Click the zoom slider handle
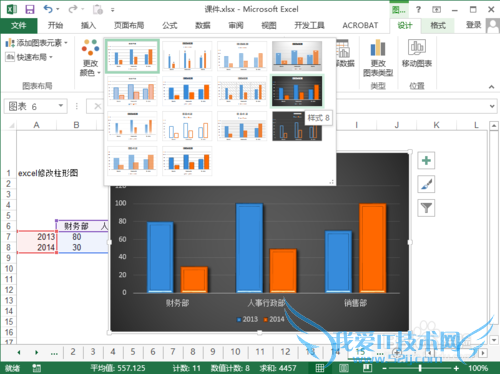Viewport: 500px width, 374px height. [x=420, y=368]
